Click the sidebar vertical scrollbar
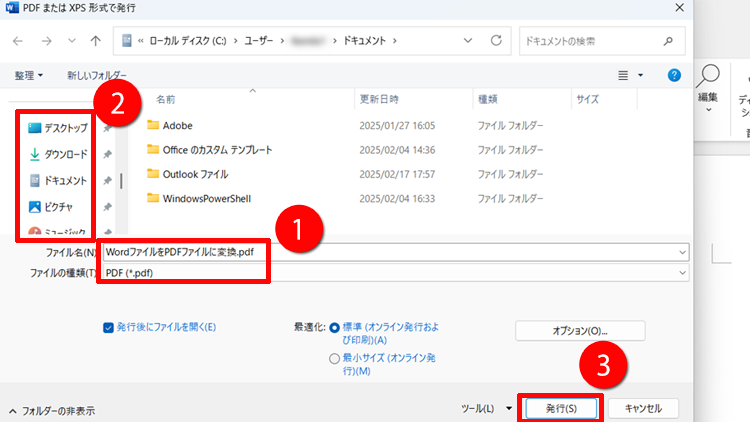The image size is (750, 422). tap(121, 181)
